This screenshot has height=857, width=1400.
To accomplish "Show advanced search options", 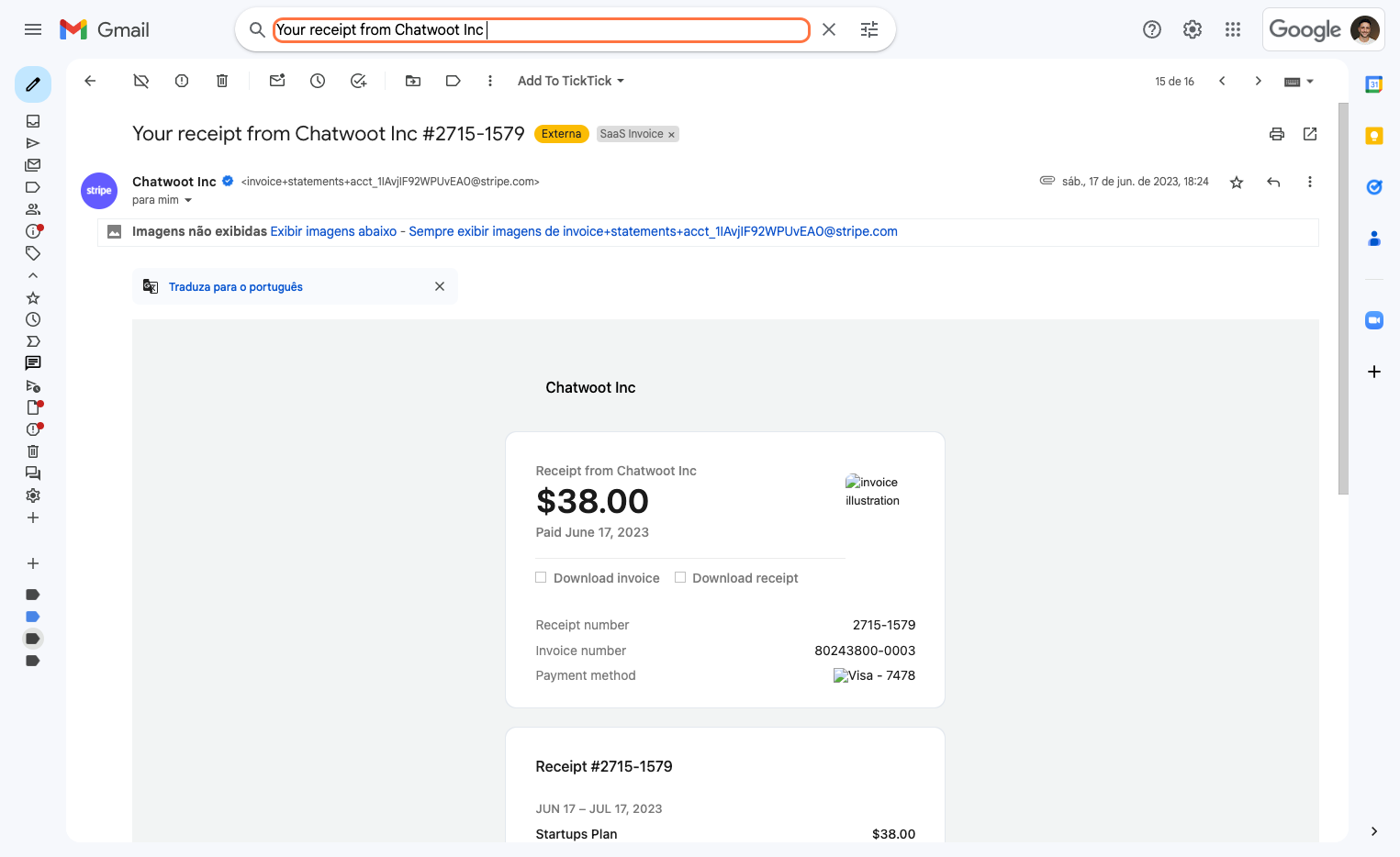I will [869, 29].
